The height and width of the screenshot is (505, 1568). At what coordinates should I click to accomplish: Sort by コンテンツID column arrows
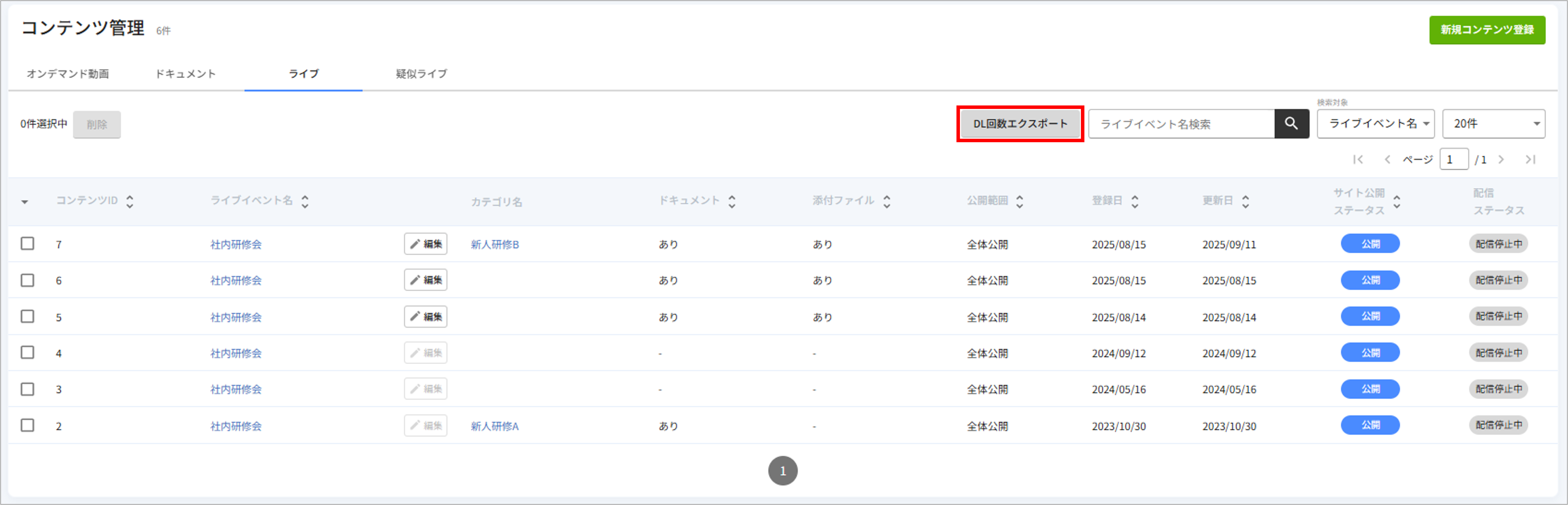(x=130, y=202)
